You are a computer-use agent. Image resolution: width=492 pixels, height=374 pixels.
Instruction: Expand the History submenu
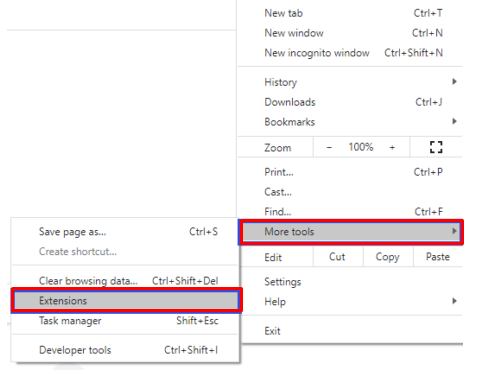[350, 82]
